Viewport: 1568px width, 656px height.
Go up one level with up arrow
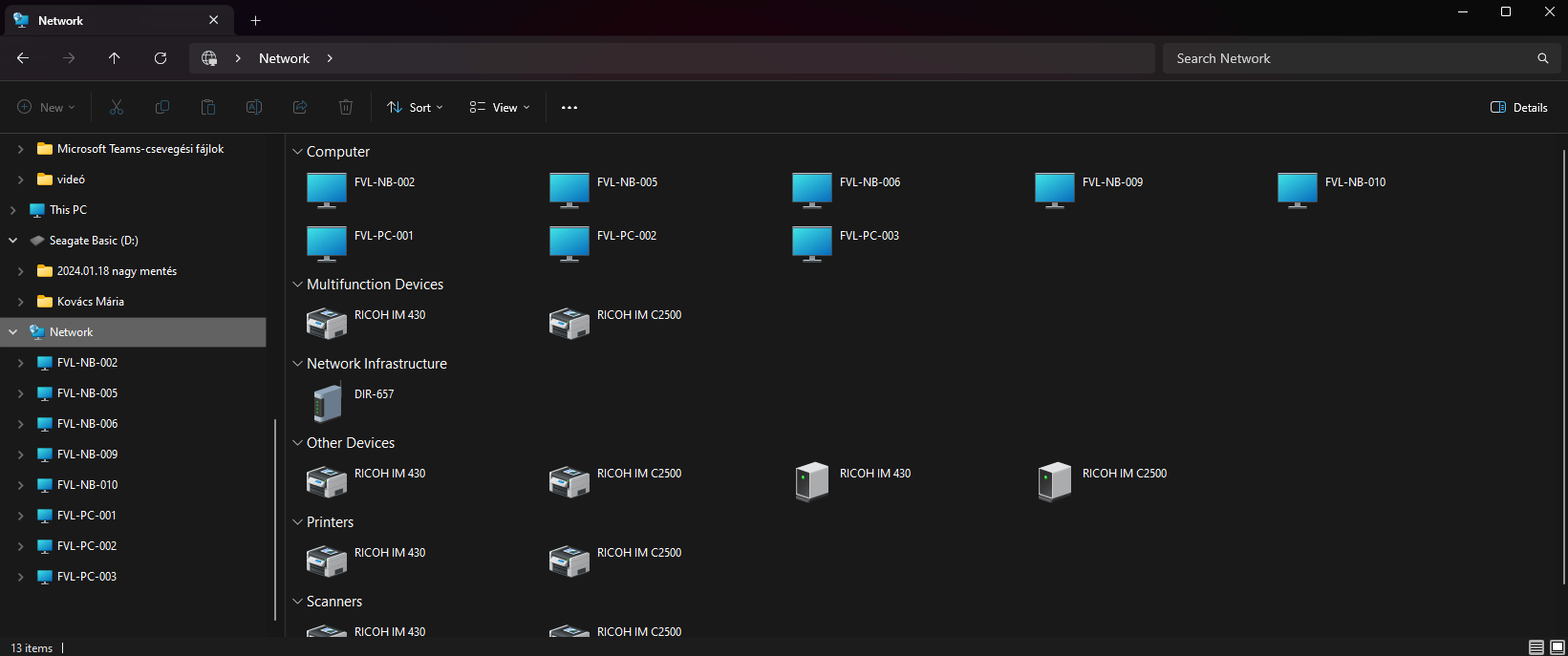coord(115,58)
